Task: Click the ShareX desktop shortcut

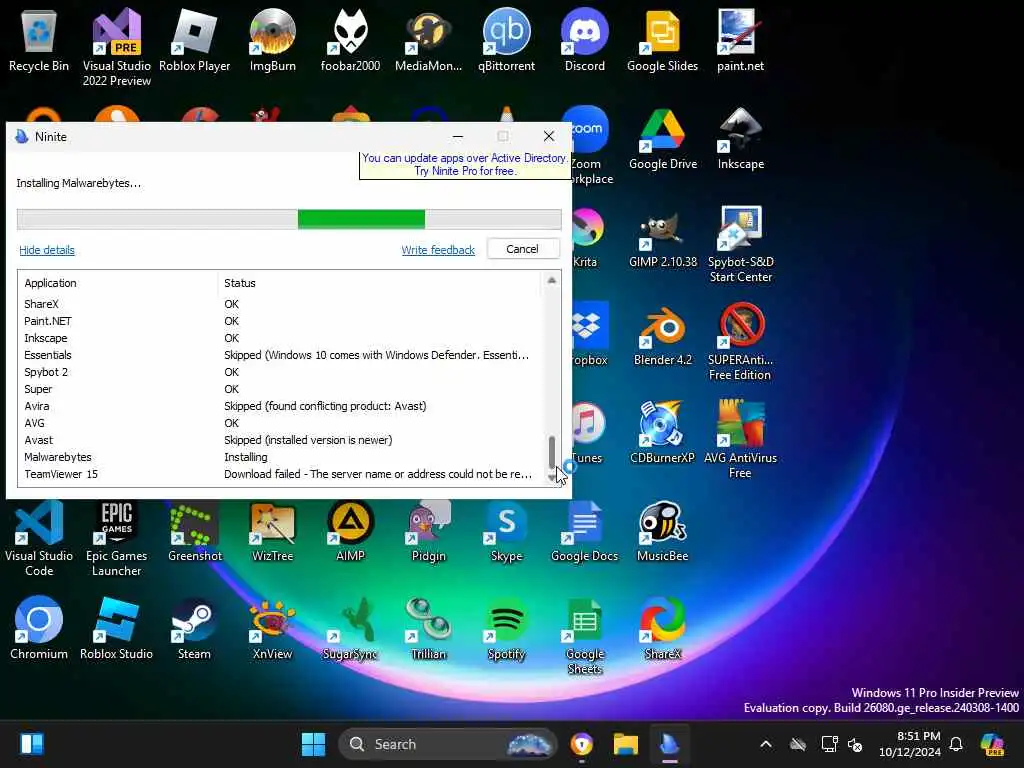Action: [662, 628]
